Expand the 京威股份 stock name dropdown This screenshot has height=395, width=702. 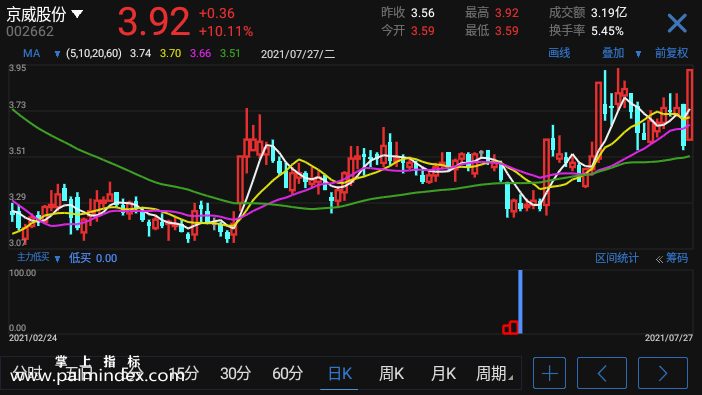point(77,14)
